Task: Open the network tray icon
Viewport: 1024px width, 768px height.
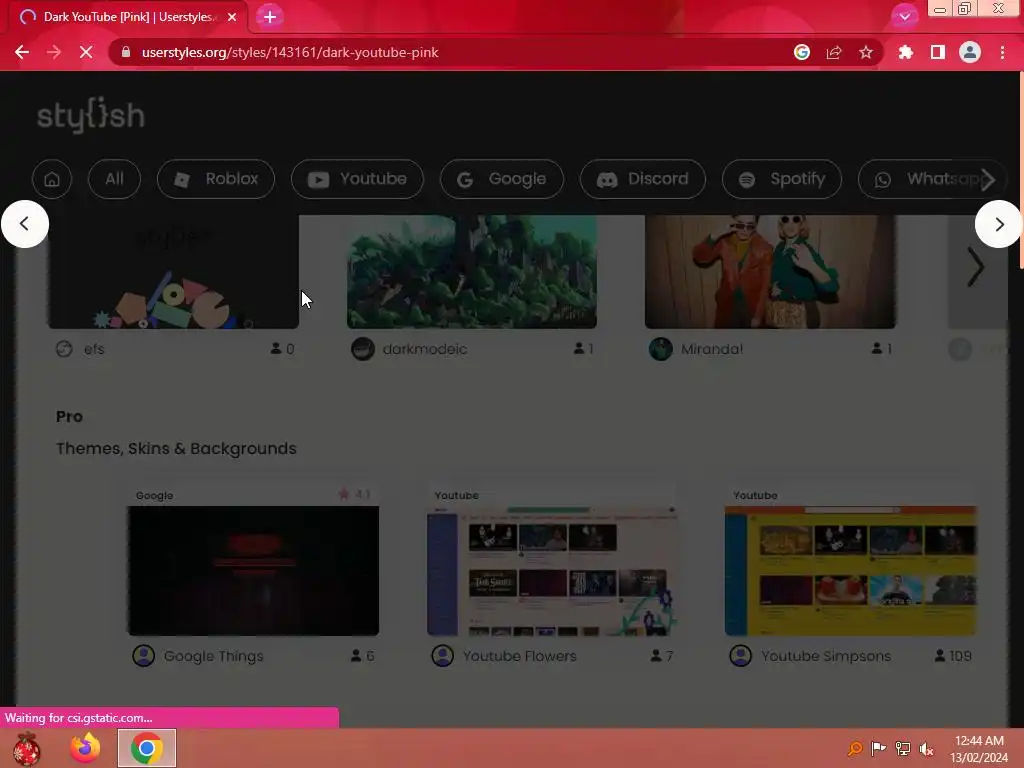Action: [x=903, y=748]
